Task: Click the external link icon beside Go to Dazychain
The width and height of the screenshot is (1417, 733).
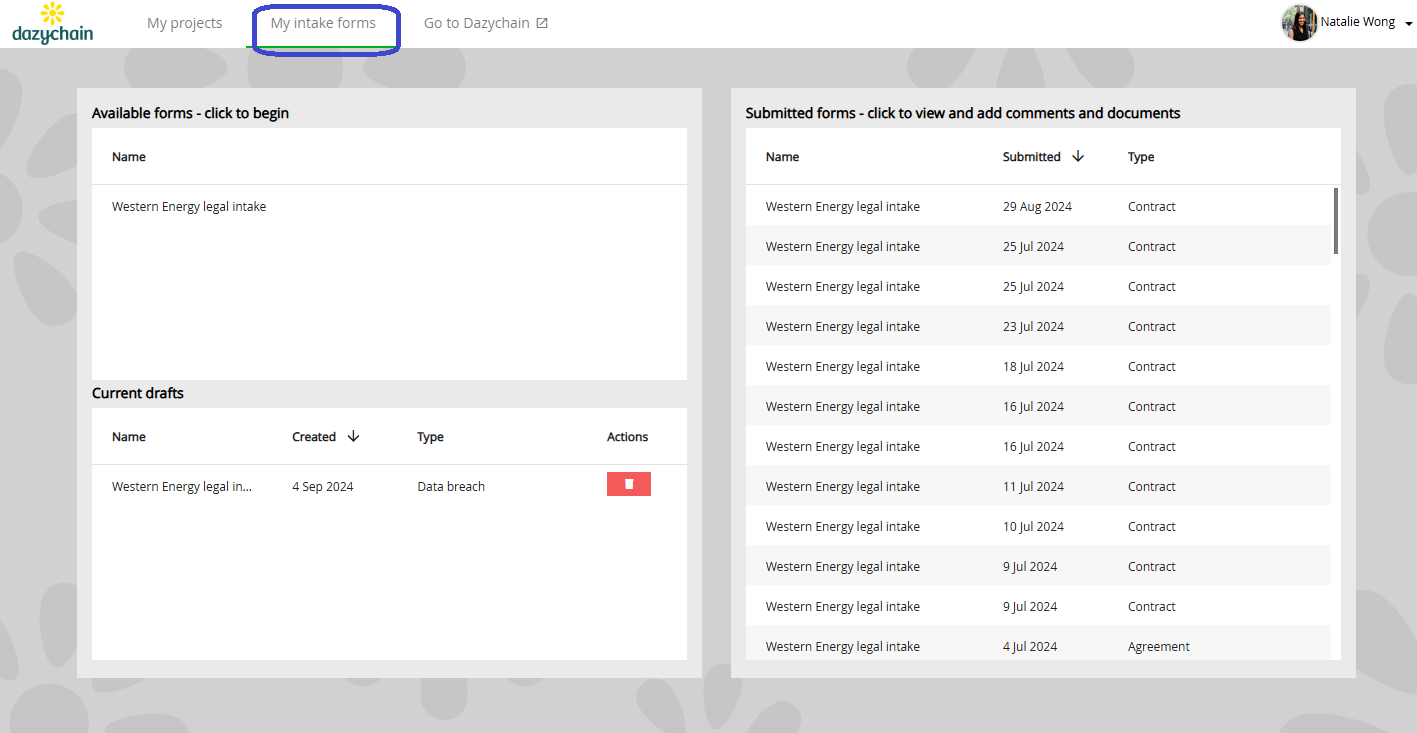Action: coord(542,23)
